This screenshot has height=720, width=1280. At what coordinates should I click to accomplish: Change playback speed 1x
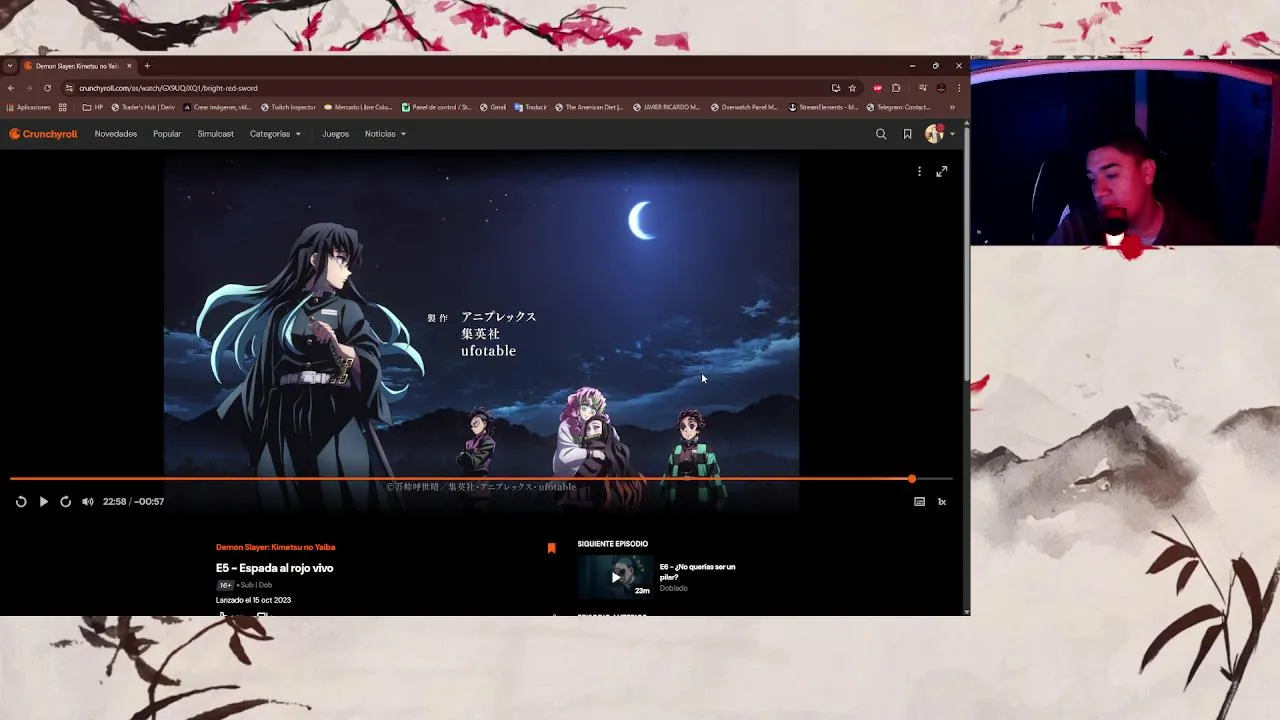click(941, 502)
